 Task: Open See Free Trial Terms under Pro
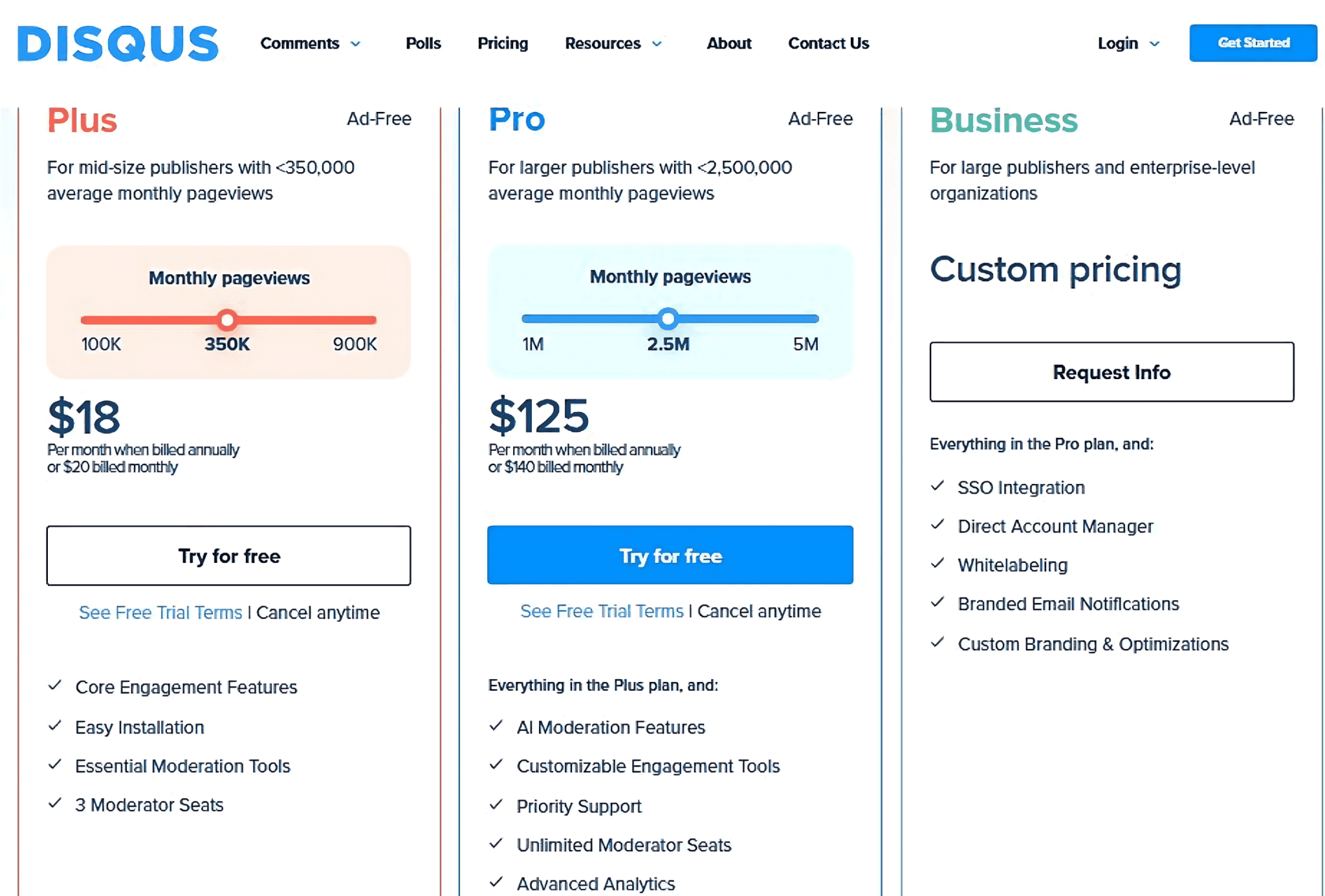602,611
